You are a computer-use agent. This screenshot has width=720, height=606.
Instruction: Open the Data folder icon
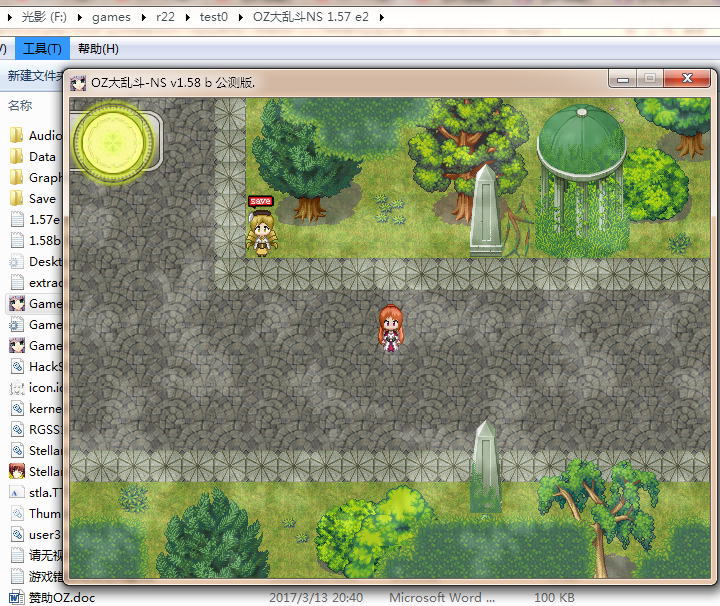click(17, 157)
